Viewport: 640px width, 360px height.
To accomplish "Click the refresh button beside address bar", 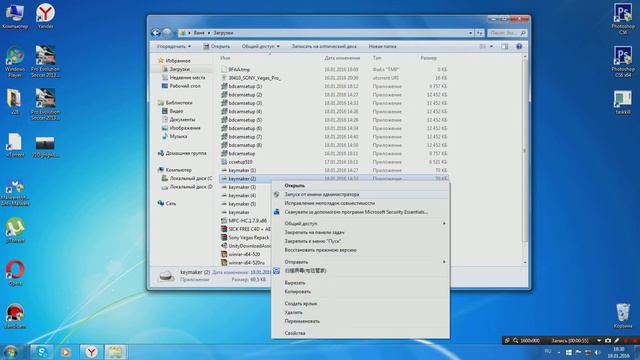I will click(x=480, y=33).
